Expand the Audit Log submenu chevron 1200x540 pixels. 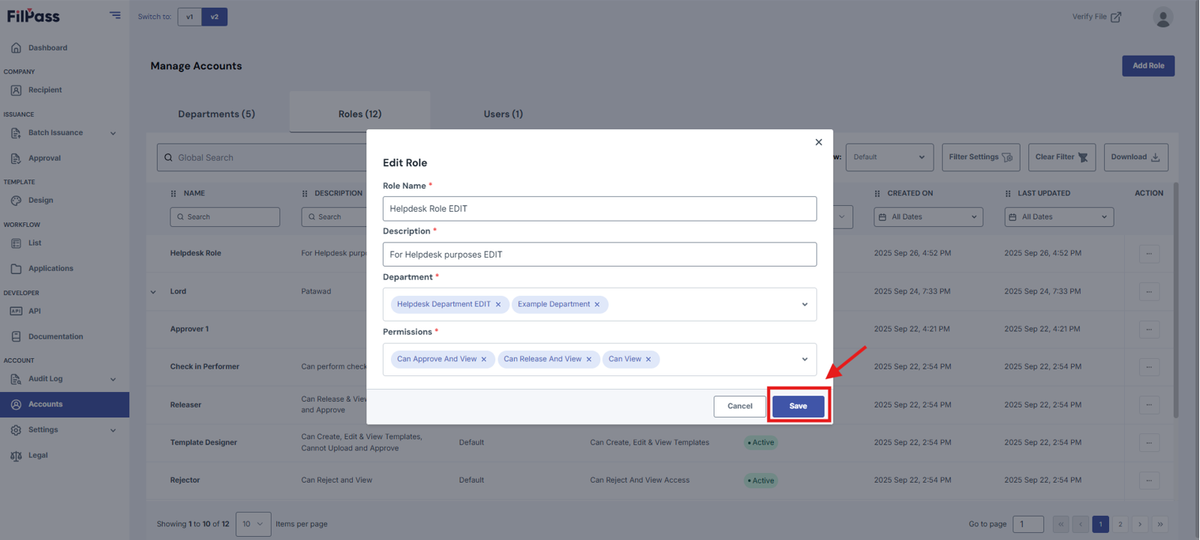(113, 379)
